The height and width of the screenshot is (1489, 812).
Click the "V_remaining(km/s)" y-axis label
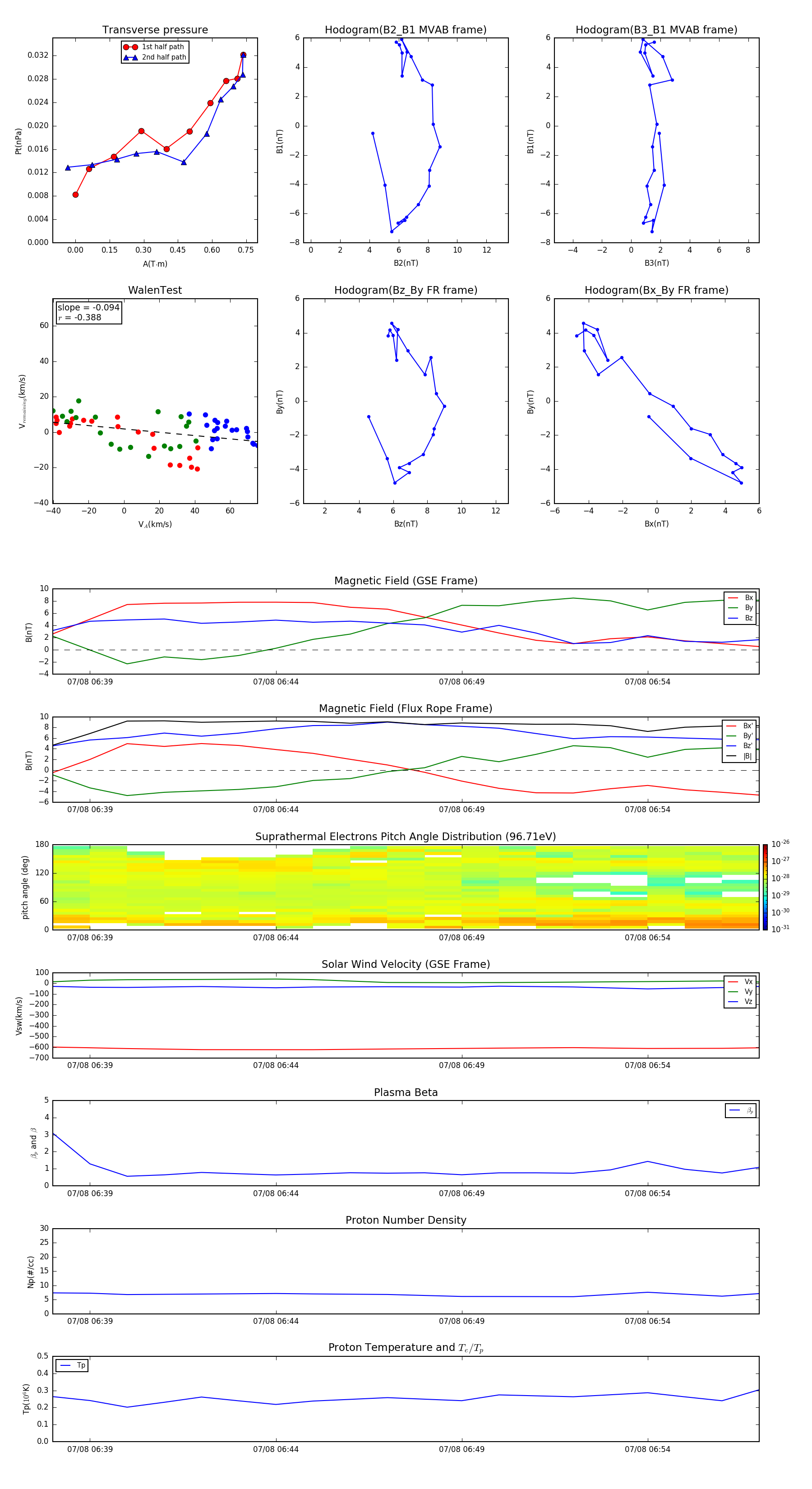pyautogui.click(x=22, y=401)
